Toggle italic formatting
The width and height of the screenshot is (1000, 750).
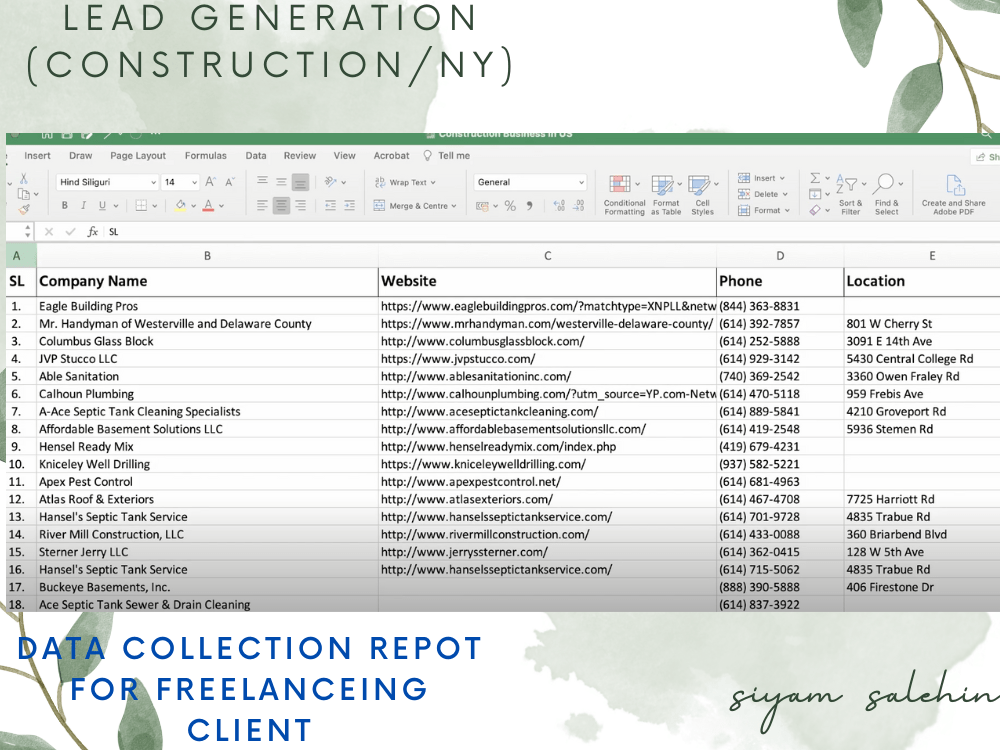pos(83,205)
